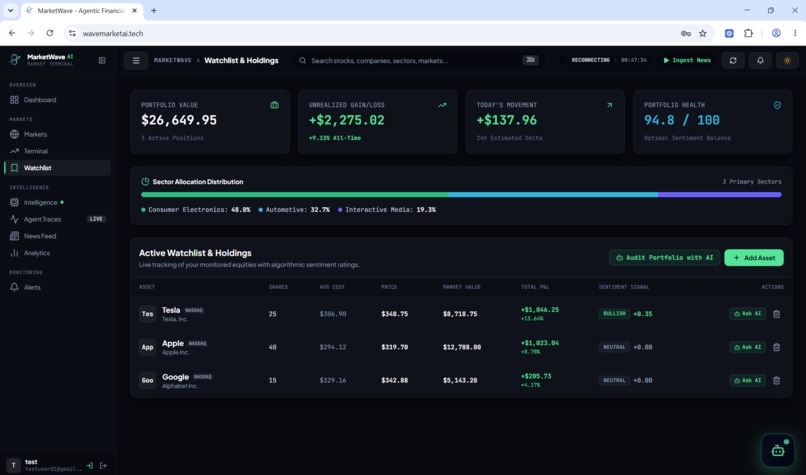Reload the page in browser
This screenshot has height=475, width=806.
(50, 33)
